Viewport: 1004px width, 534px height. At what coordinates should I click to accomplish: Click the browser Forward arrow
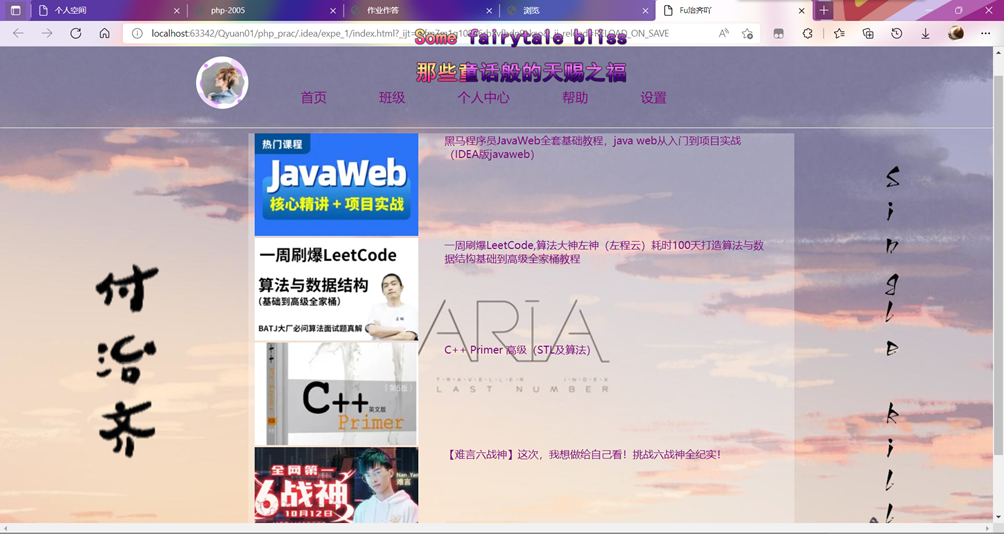[47, 33]
